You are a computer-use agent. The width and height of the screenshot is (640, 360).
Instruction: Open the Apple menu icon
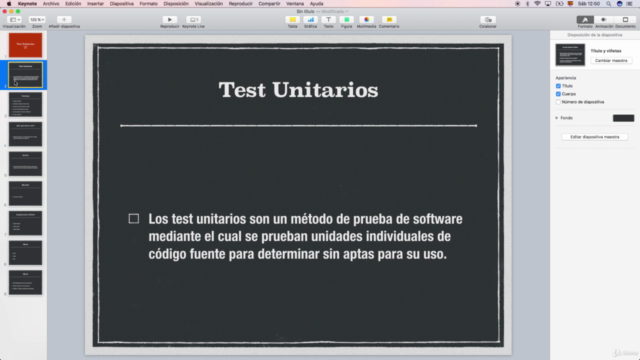pos(9,4)
